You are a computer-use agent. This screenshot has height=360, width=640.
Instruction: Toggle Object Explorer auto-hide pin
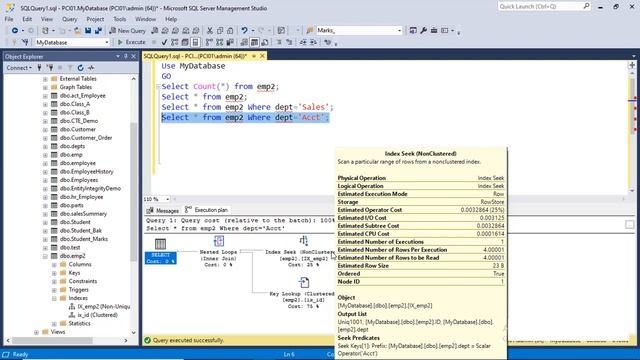point(126,56)
